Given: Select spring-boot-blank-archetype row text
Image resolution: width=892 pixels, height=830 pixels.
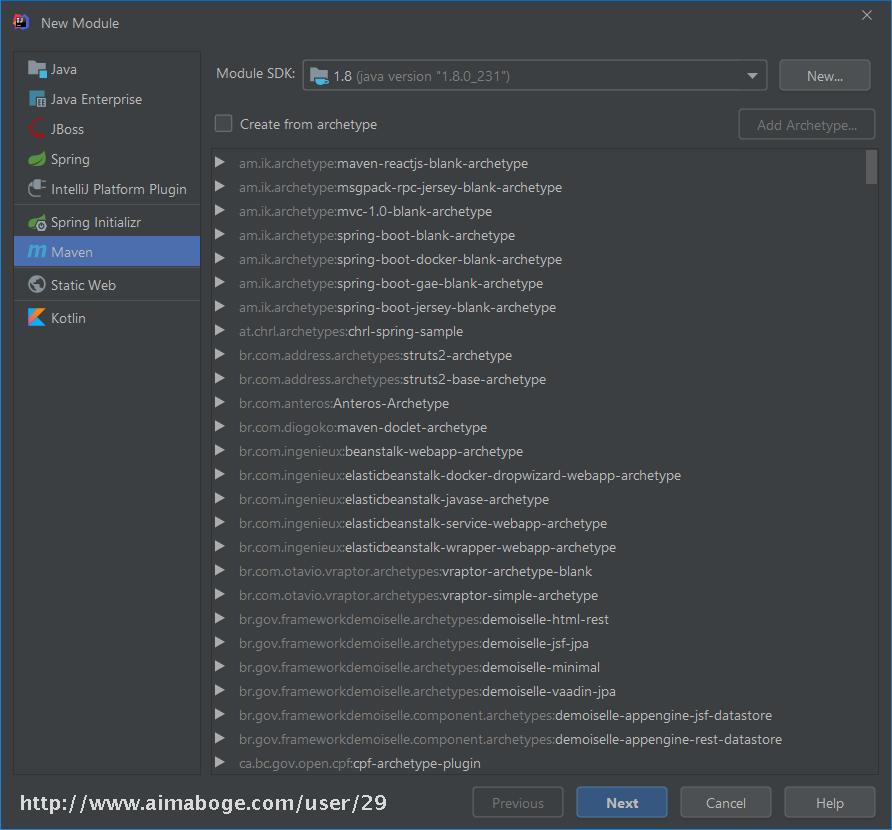Looking at the screenshot, I should pyautogui.click(x=377, y=235).
